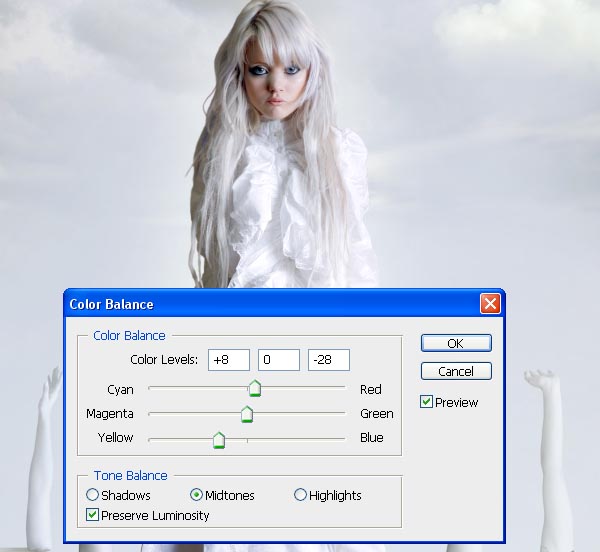Click the Red label
Viewport: 600px width, 552px height.
coord(370,389)
